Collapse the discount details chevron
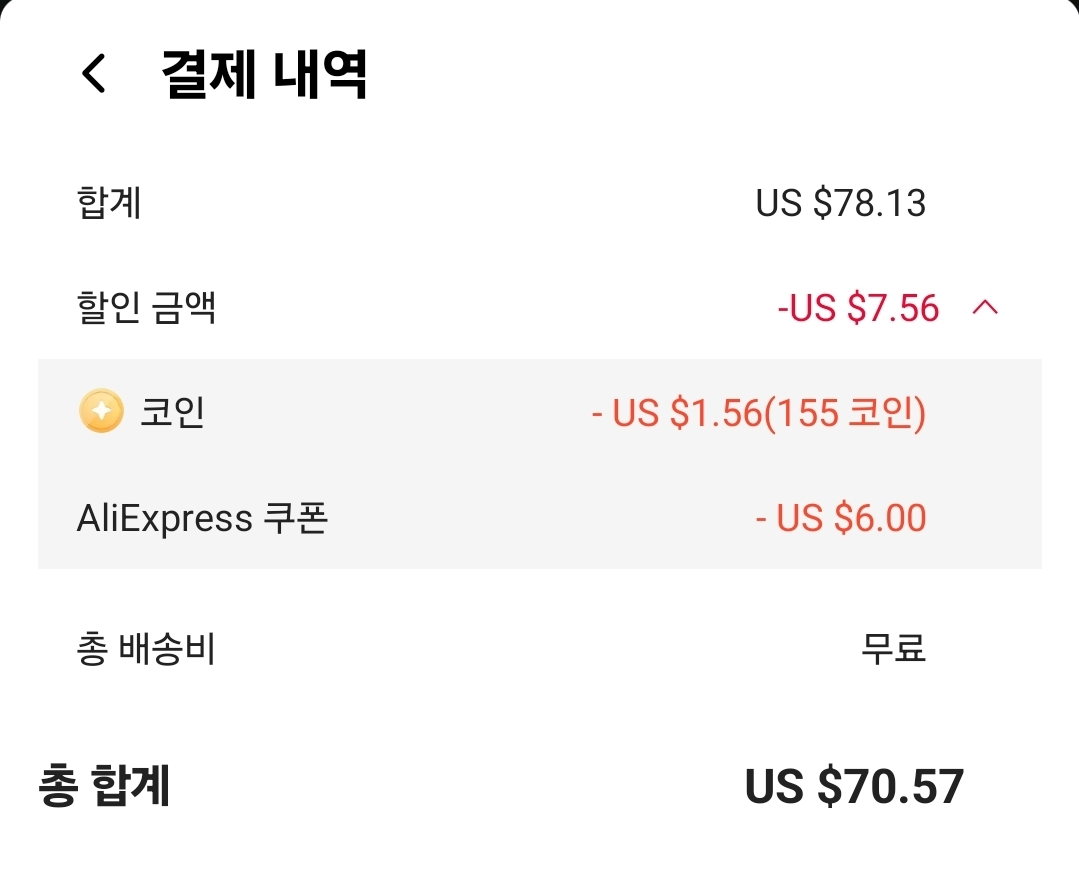This screenshot has height=893, width=1079. tap(985, 308)
